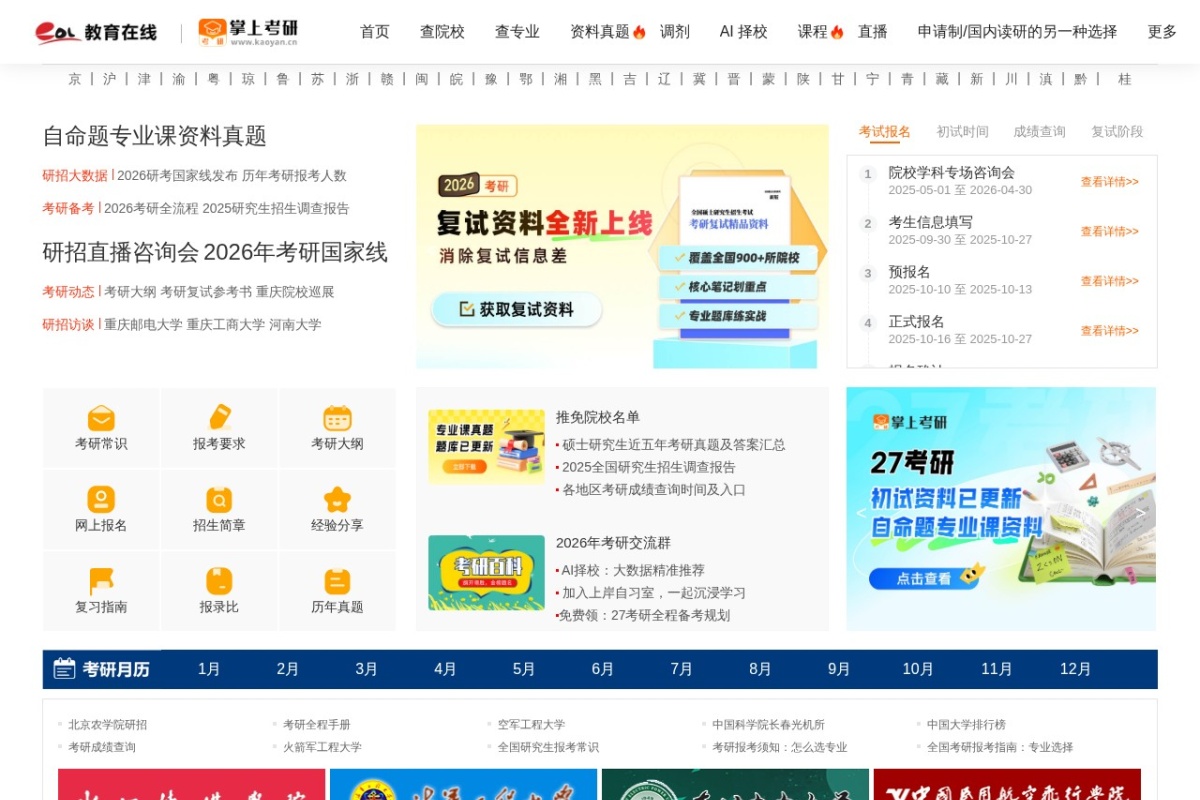The width and height of the screenshot is (1200, 800).
Task: Open 火箭军工程大学 link
Action: click(x=322, y=747)
